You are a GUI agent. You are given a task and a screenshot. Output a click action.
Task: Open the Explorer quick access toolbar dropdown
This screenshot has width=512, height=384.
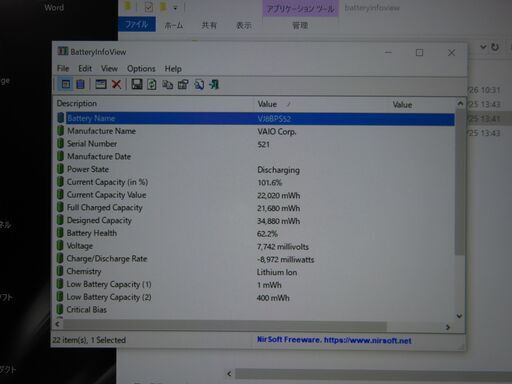coord(175,8)
